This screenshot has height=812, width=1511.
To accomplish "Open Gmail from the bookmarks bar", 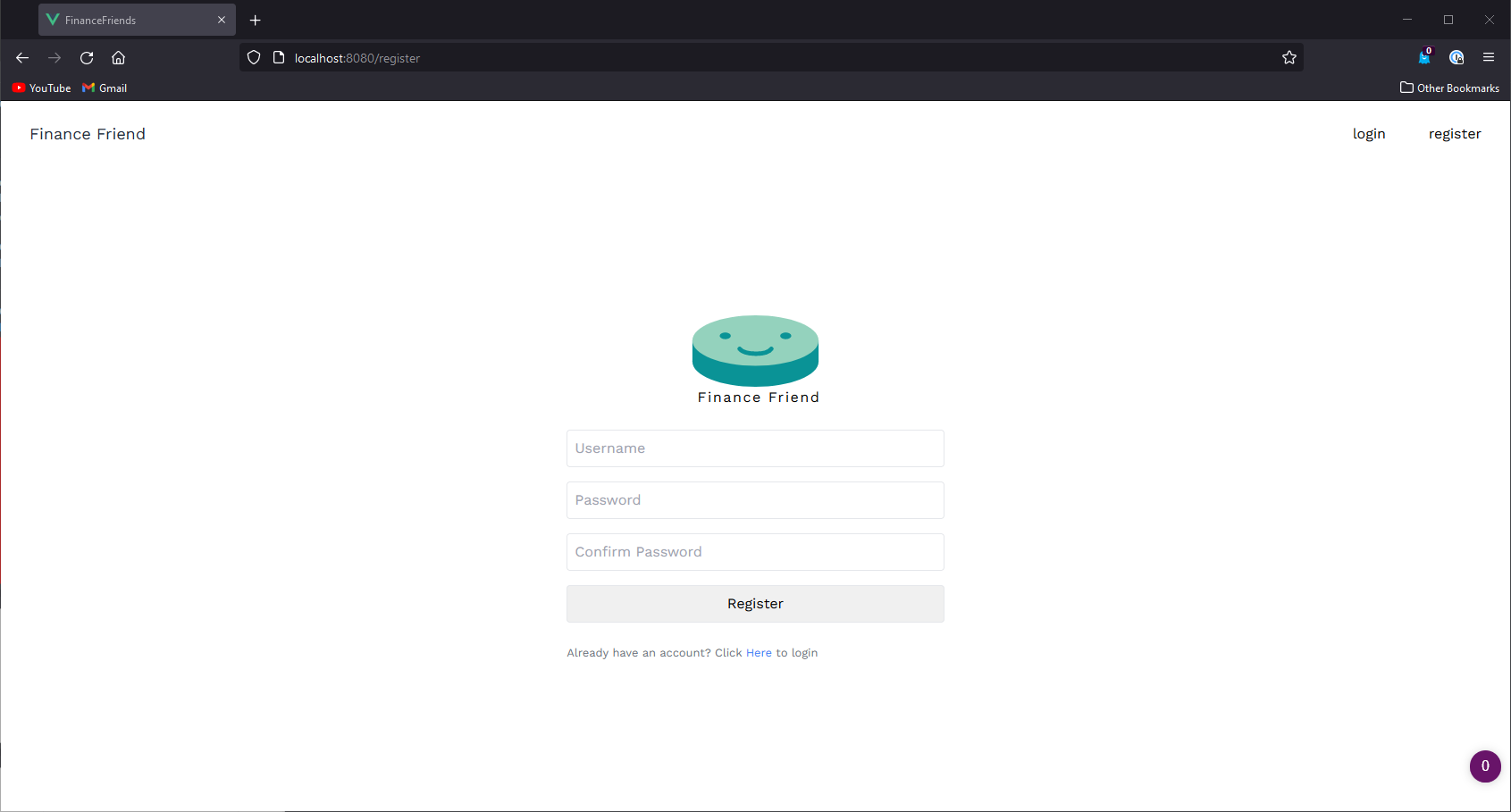I will coord(104,88).
